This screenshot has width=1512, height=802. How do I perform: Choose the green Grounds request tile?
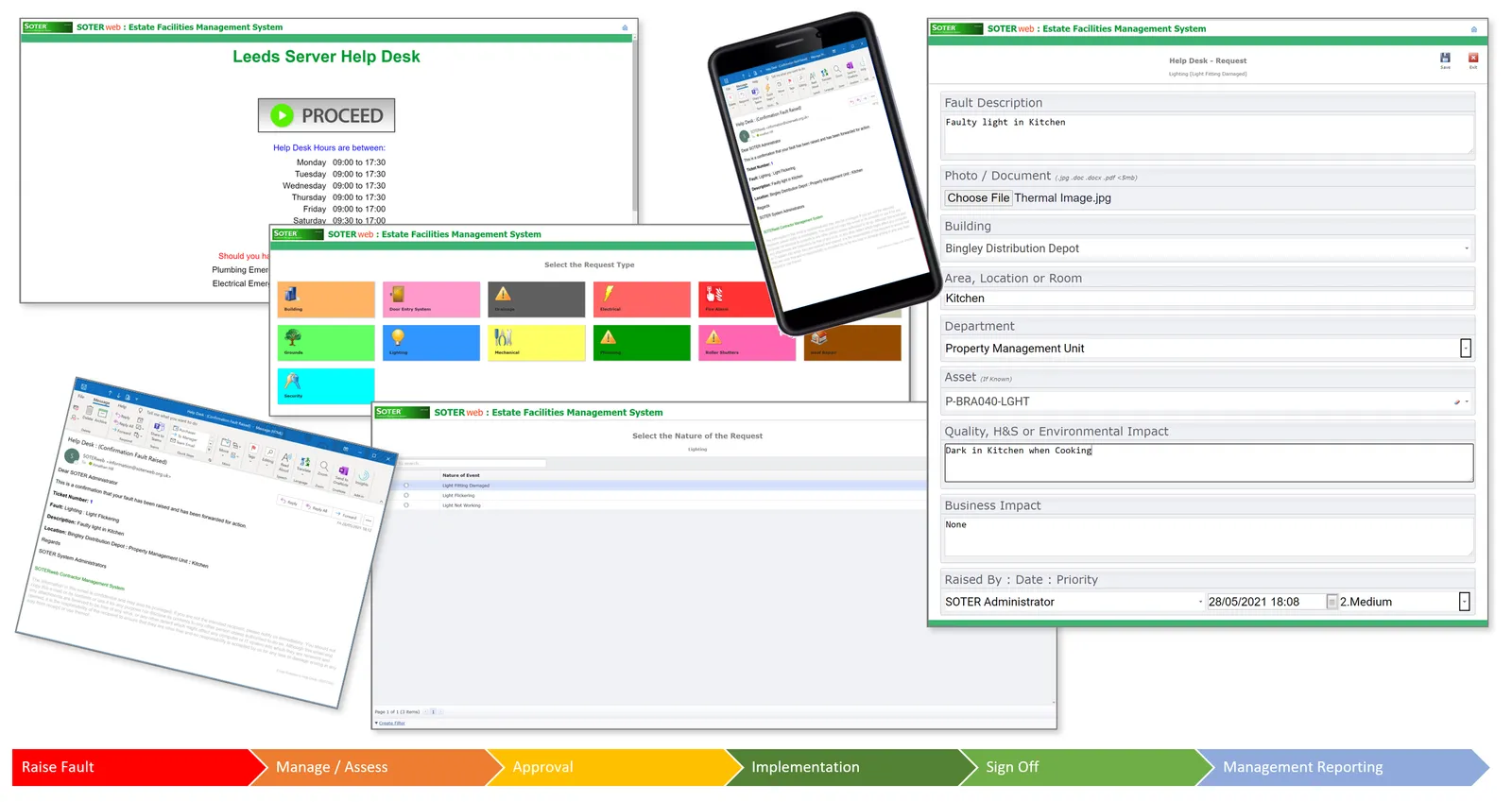point(326,343)
